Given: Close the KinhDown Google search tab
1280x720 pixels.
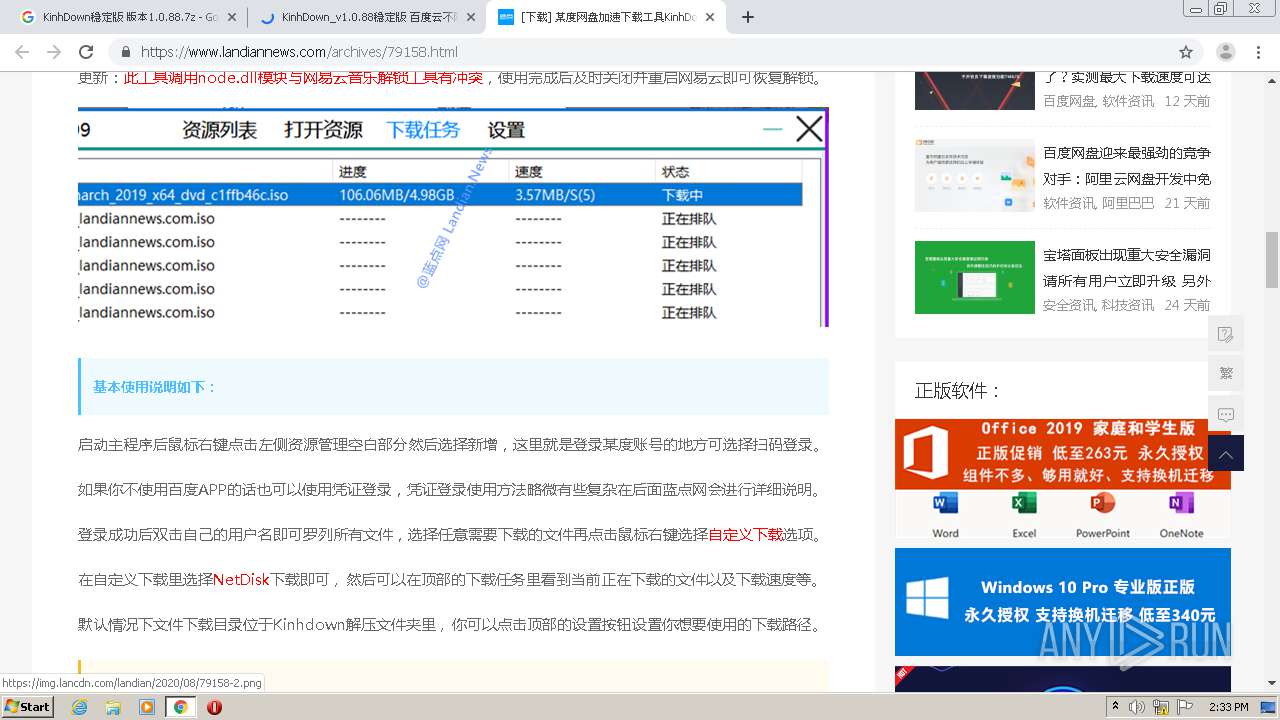Looking at the screenshot, I should tap(232, 17).
